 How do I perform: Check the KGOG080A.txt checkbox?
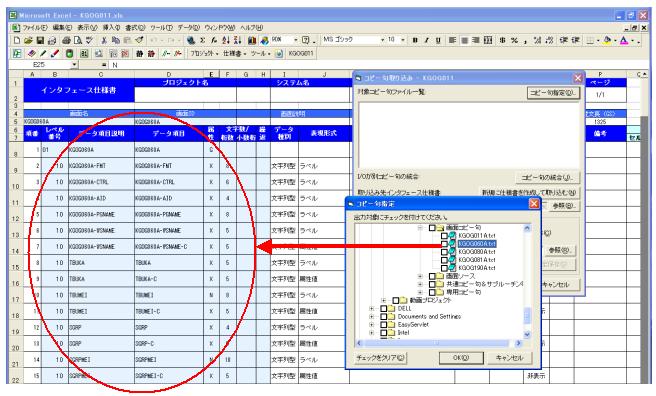point(444,252)
